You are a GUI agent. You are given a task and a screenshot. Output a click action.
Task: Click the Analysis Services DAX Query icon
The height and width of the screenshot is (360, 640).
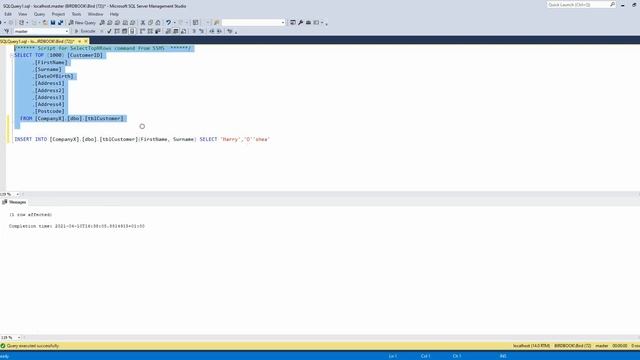pos(133,22)
